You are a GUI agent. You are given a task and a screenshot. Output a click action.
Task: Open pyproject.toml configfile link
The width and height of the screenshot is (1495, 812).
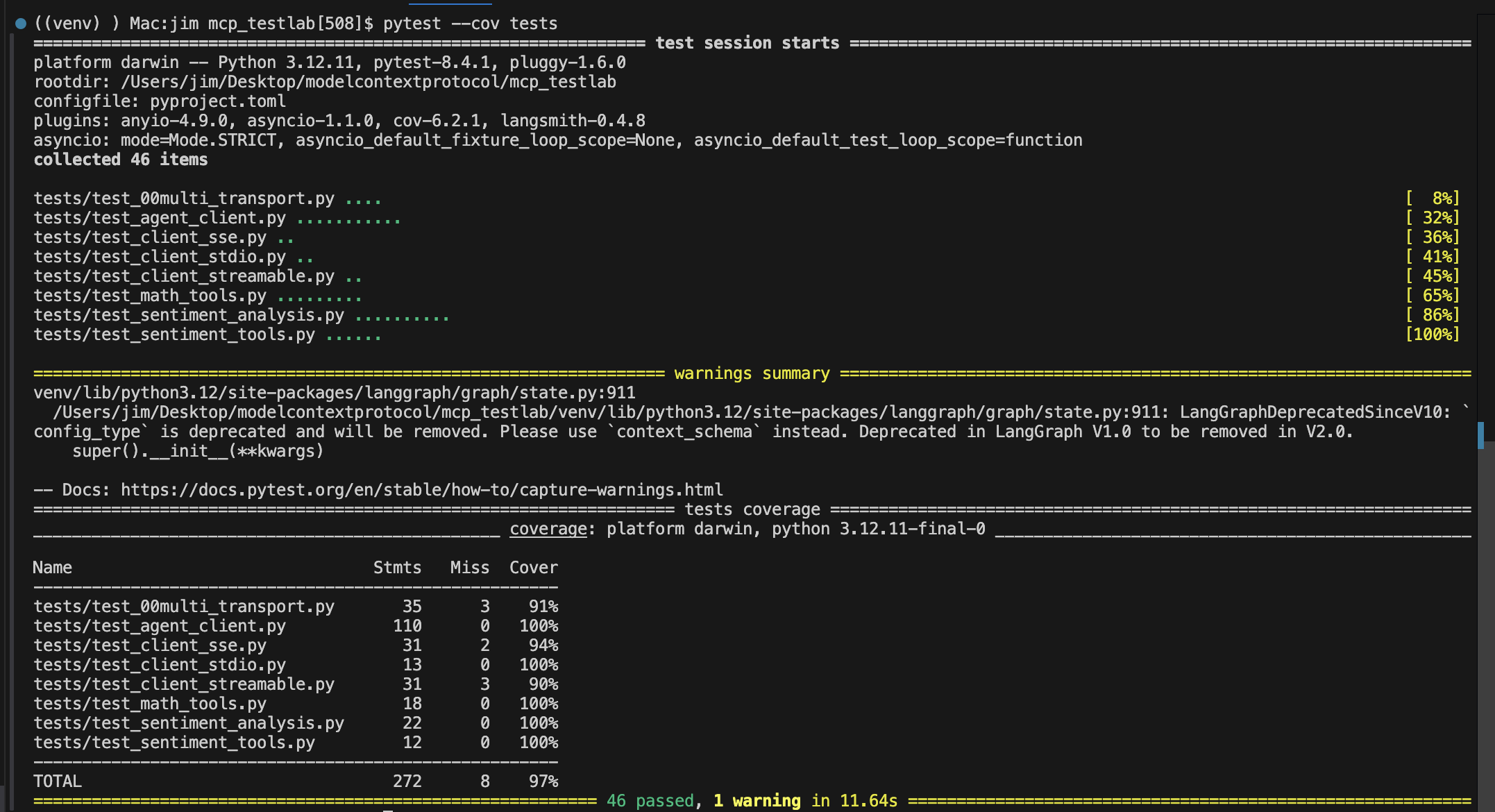(x=217, y=101)
